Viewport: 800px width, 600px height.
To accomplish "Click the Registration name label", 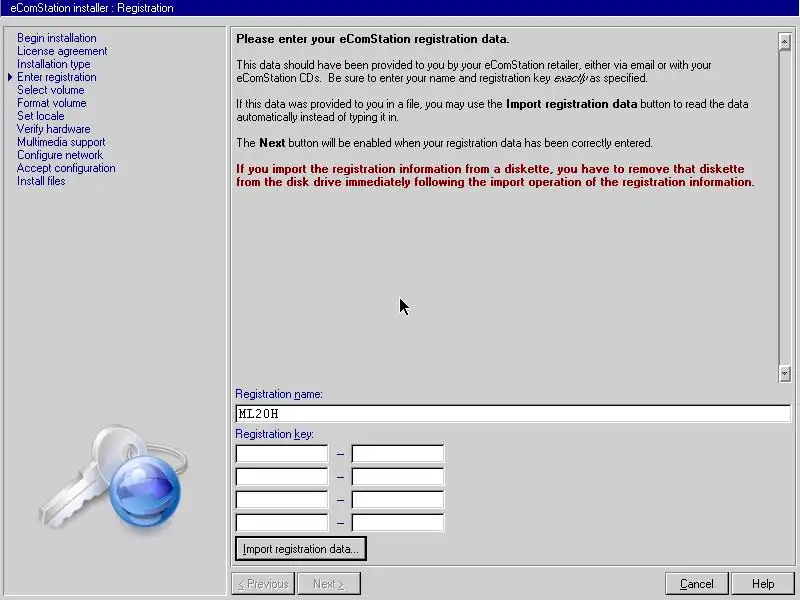I will coord(279,394).
